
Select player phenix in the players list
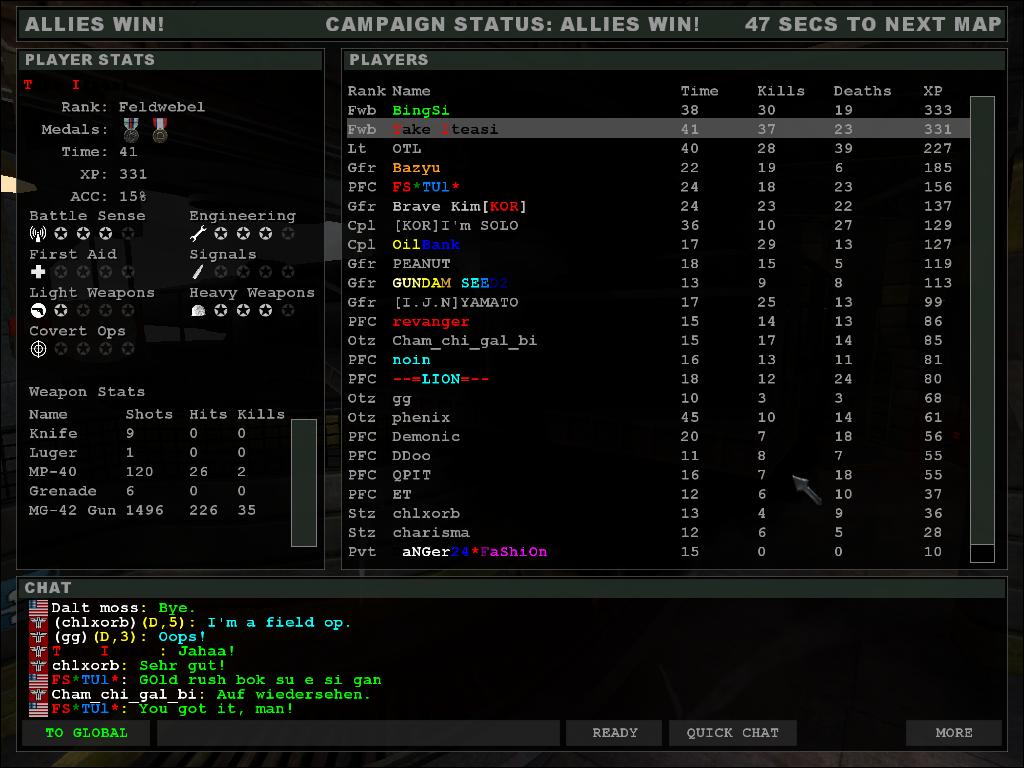tap(420, 417)
